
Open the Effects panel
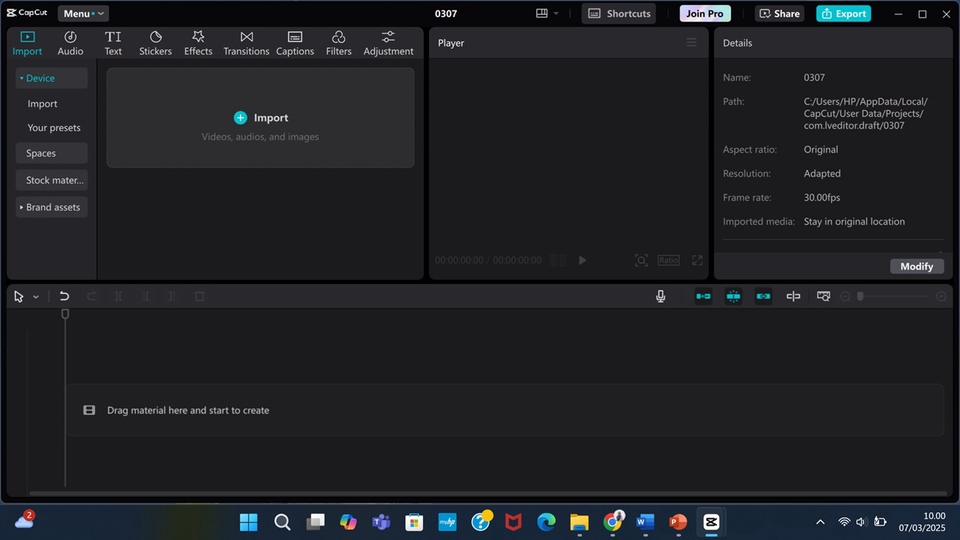point(198,43)
